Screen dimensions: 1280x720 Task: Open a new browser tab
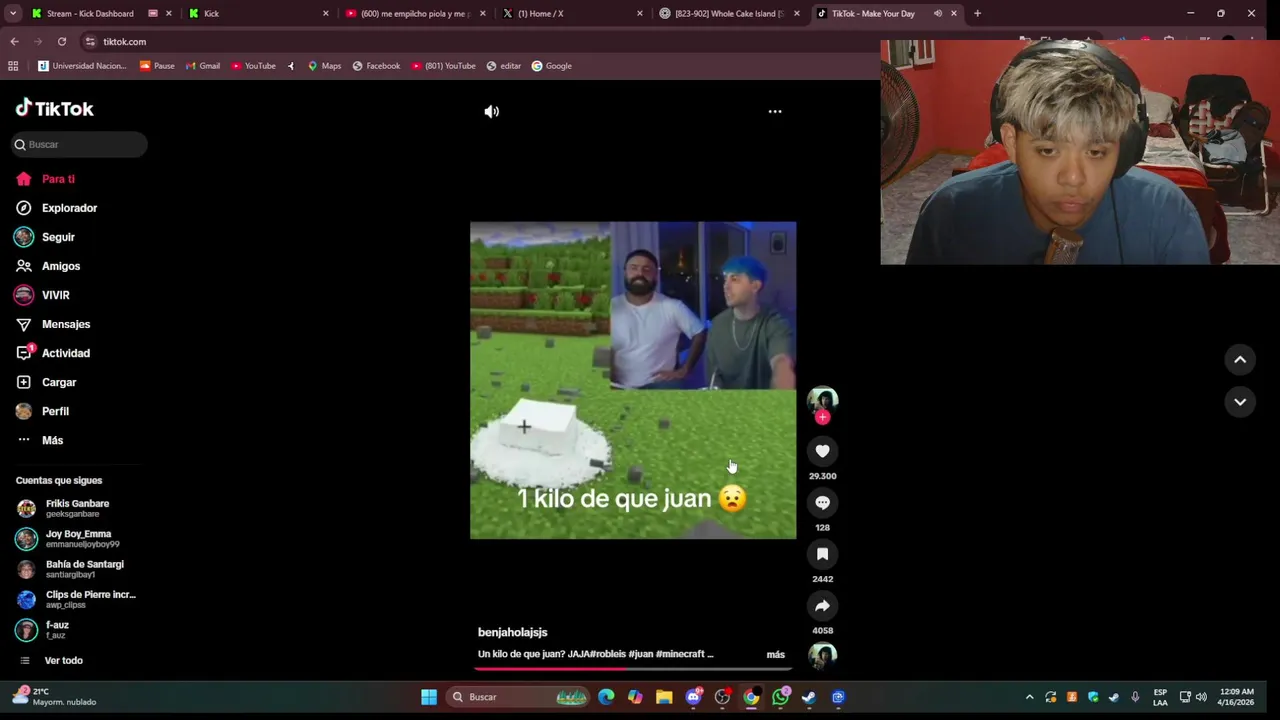[977, 14]
